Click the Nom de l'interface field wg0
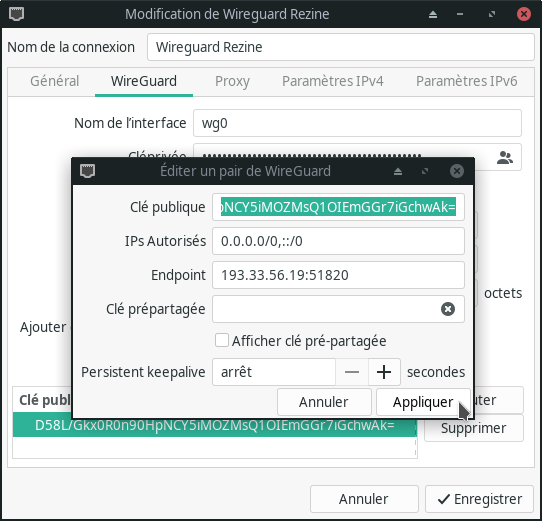This screenshot has width=542, height=521. [357, 123]
